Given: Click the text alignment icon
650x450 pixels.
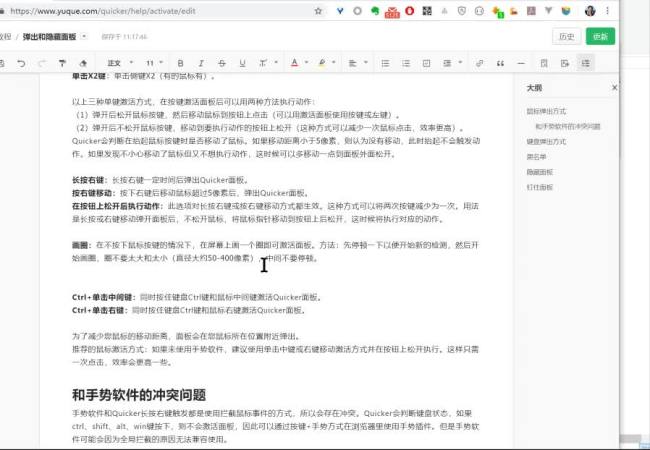Looking at the screenshot, I should pos(352,63).
